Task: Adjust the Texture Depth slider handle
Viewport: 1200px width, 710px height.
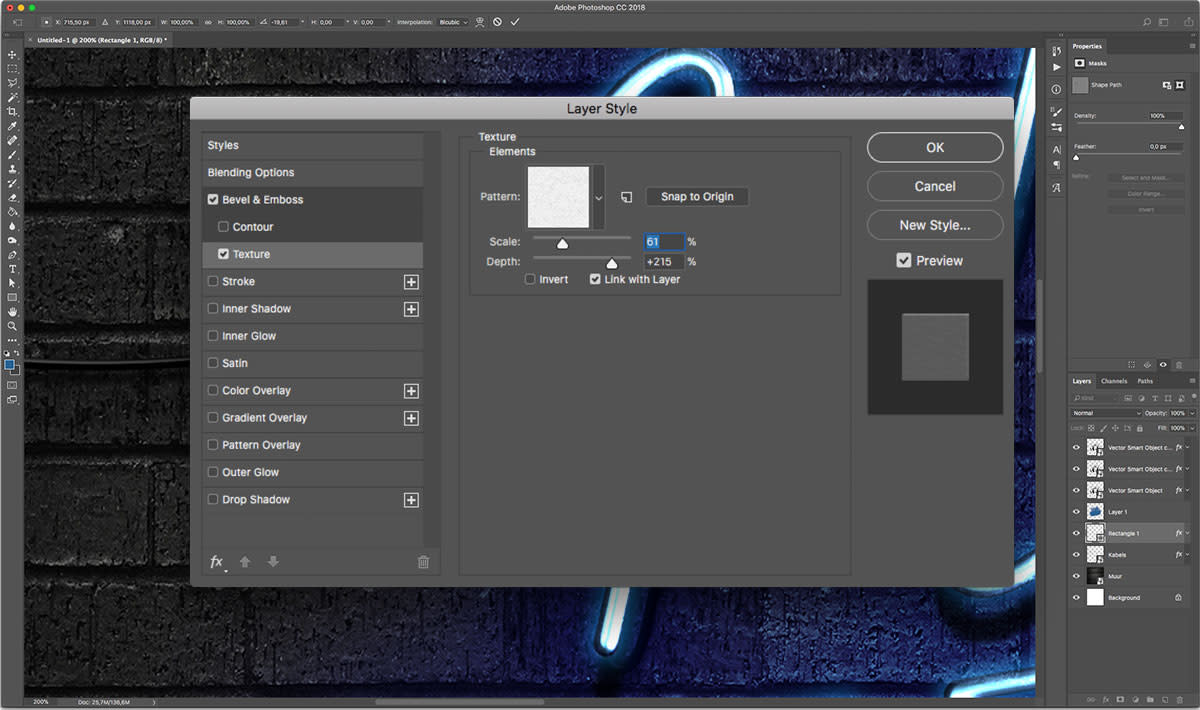Action: [612, 263]
